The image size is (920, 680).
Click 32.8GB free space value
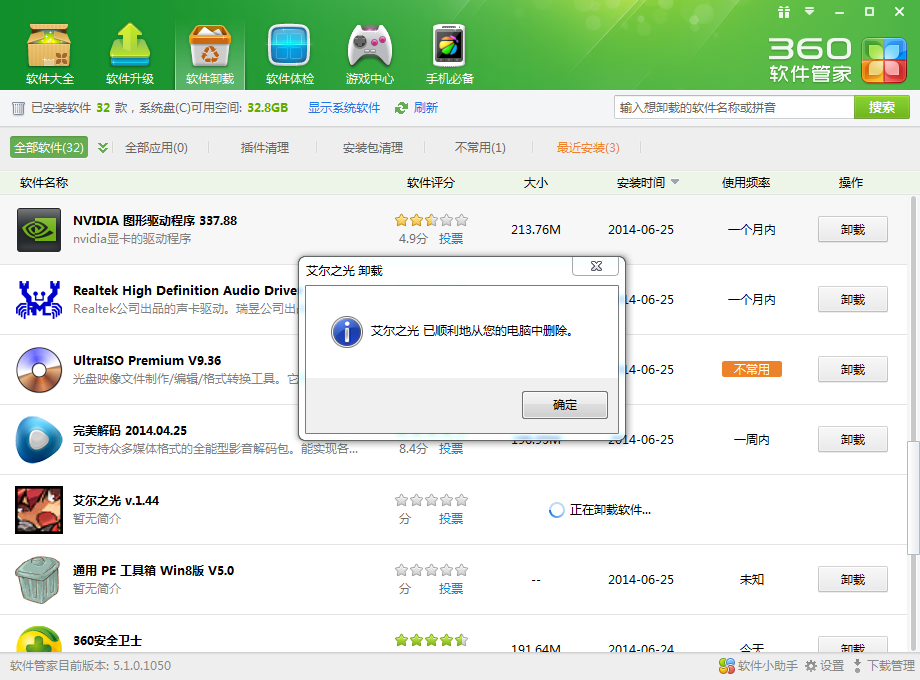268,108
